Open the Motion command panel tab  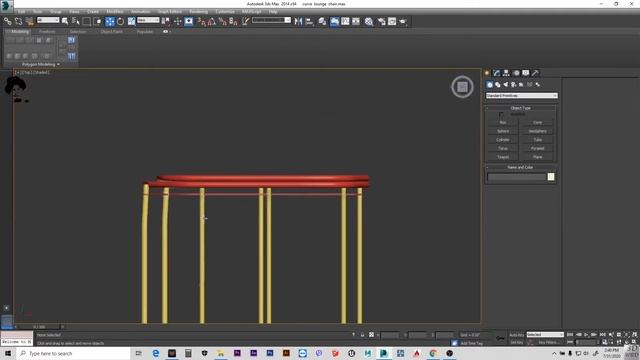(x=516, y=73)
